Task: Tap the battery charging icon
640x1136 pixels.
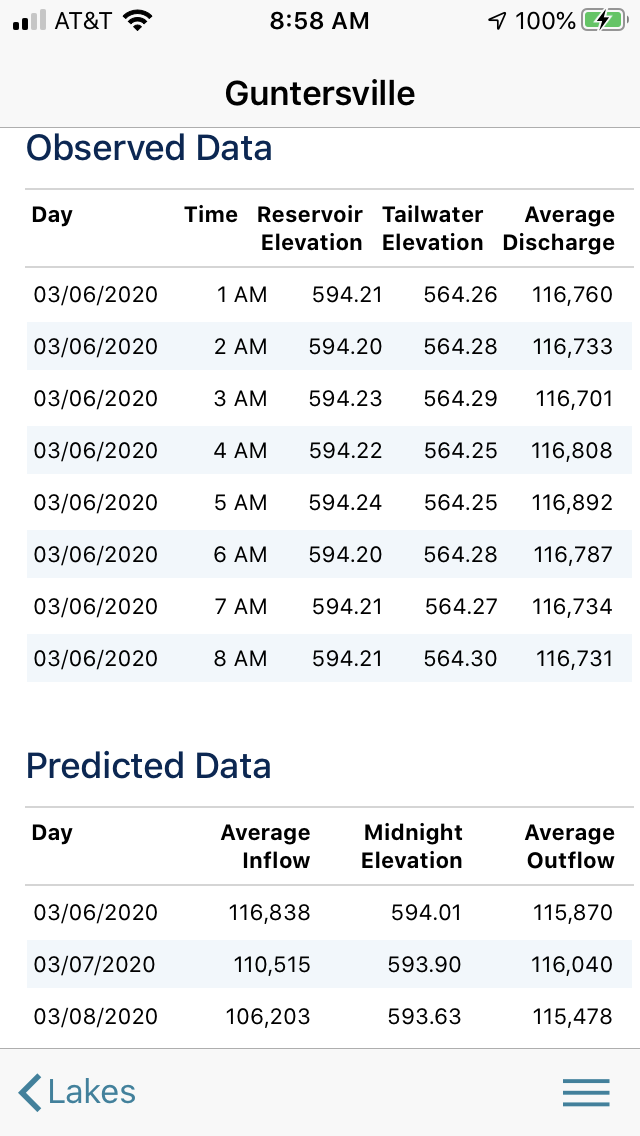Action: pos(604,21)
